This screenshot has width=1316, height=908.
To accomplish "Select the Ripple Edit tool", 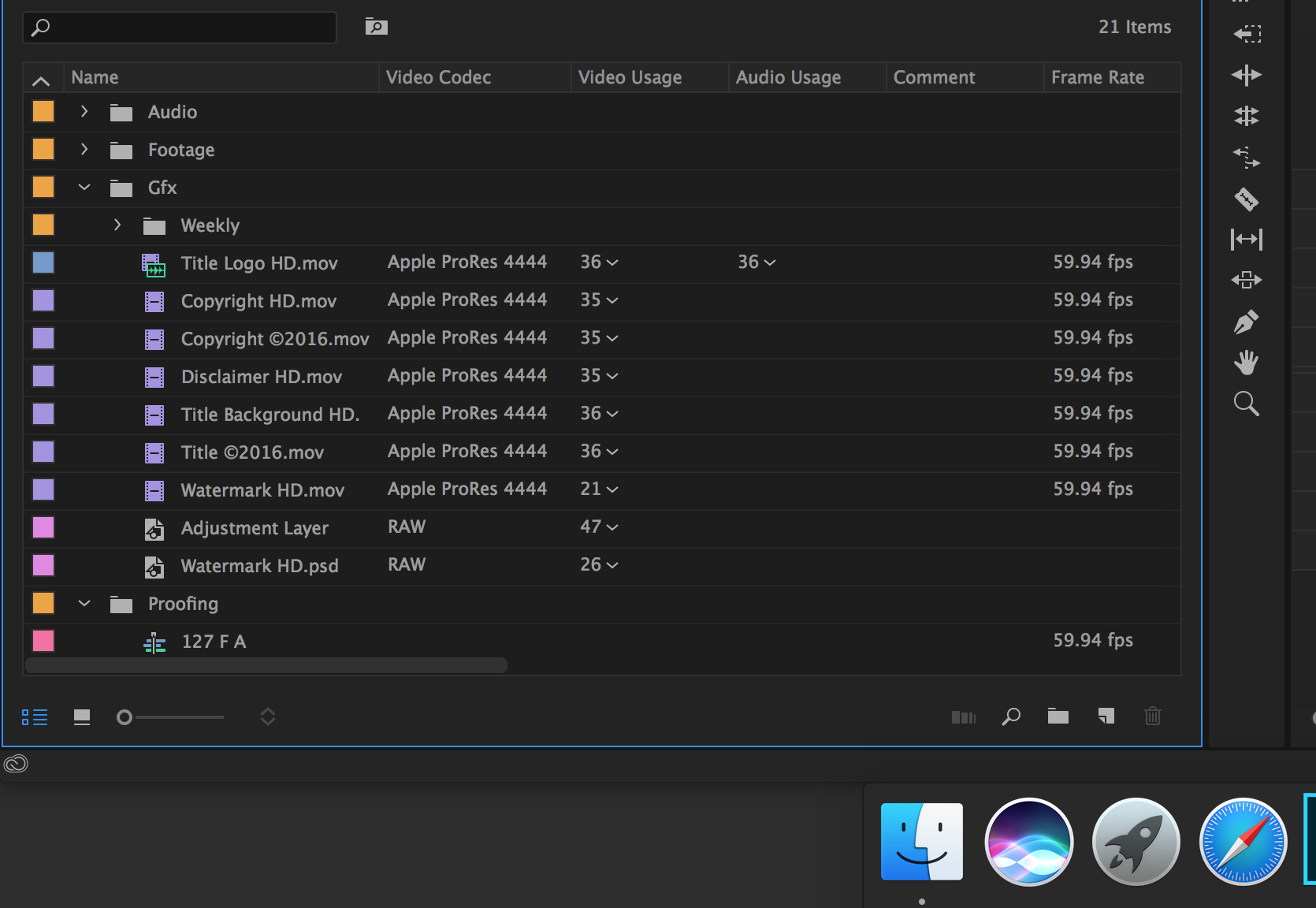I will [1247, 75].
